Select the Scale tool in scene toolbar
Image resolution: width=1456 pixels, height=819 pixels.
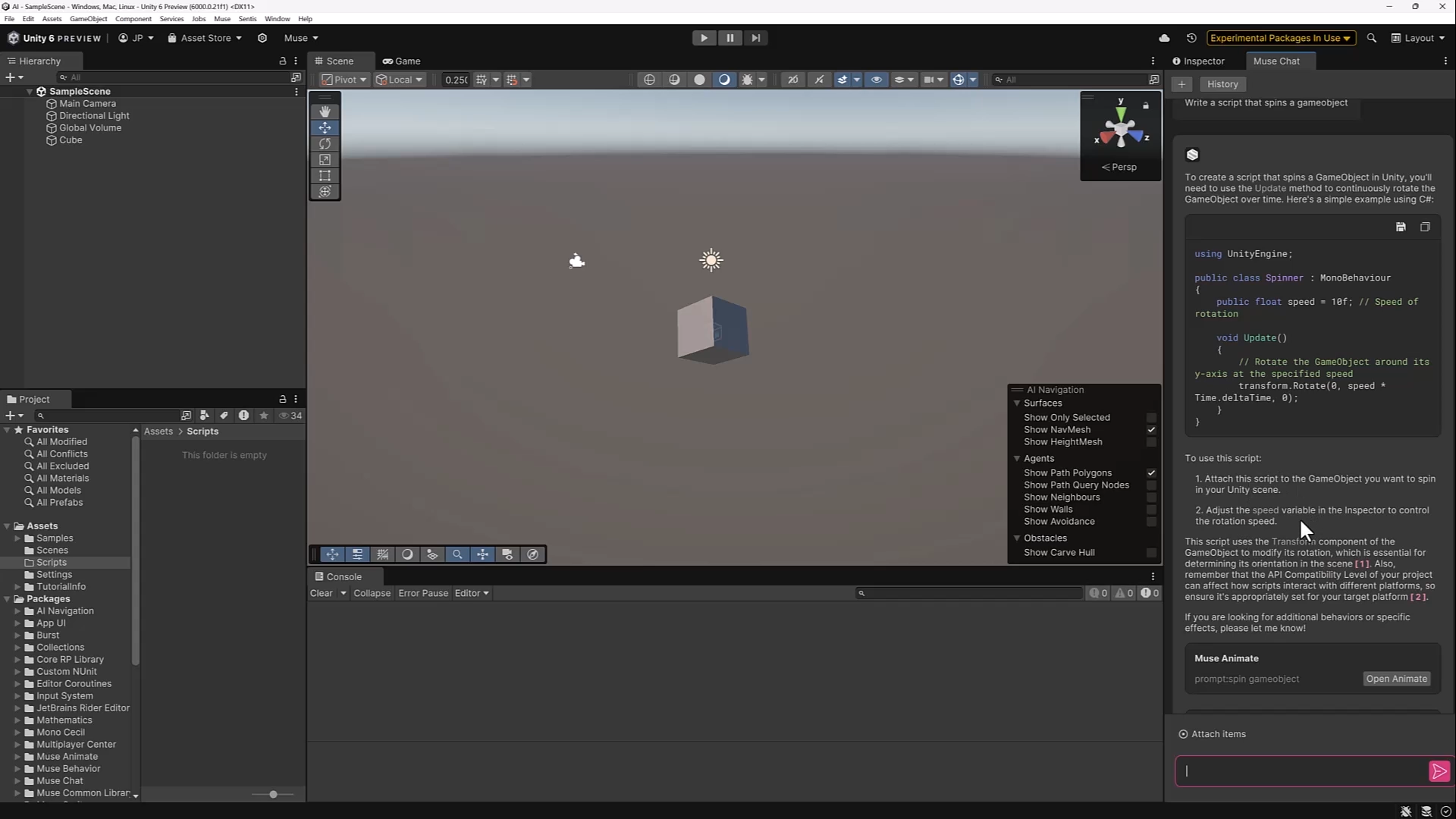[325, 159]
